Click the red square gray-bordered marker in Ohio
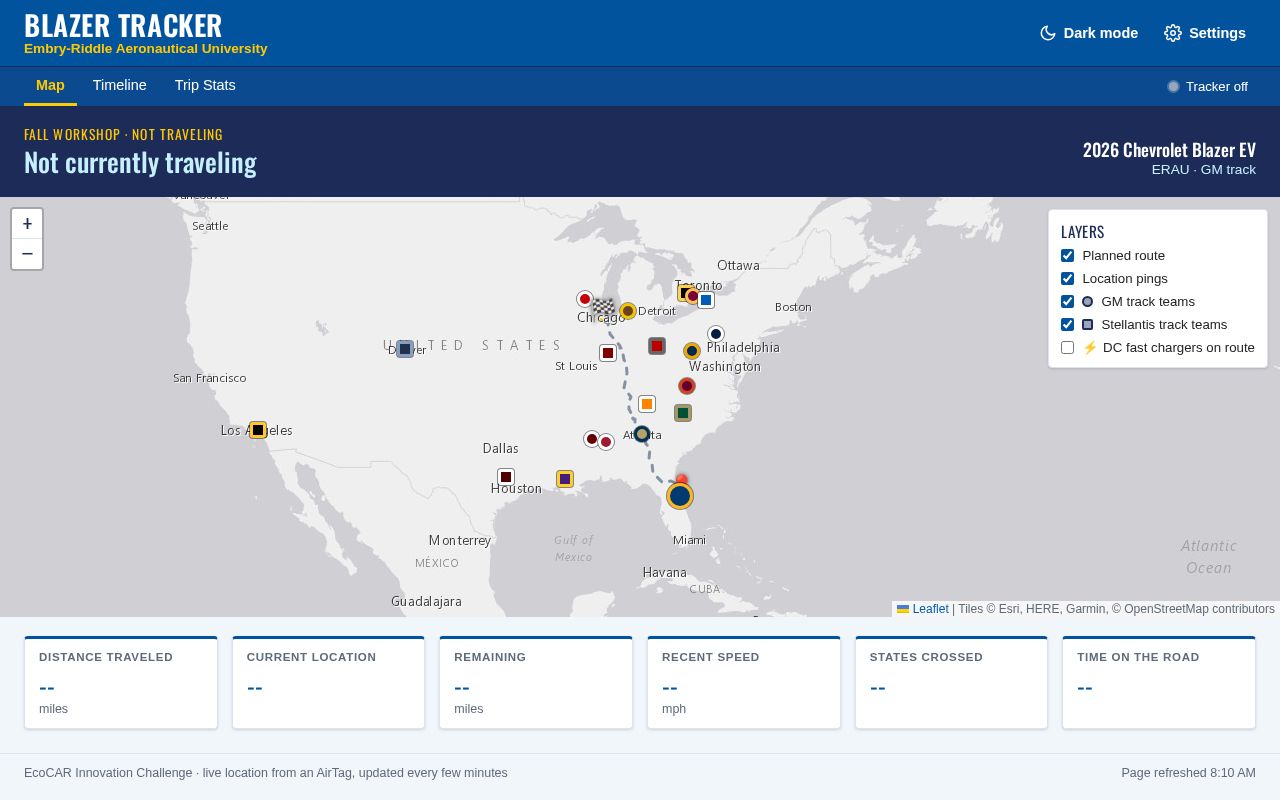 [x=657, y=346]
